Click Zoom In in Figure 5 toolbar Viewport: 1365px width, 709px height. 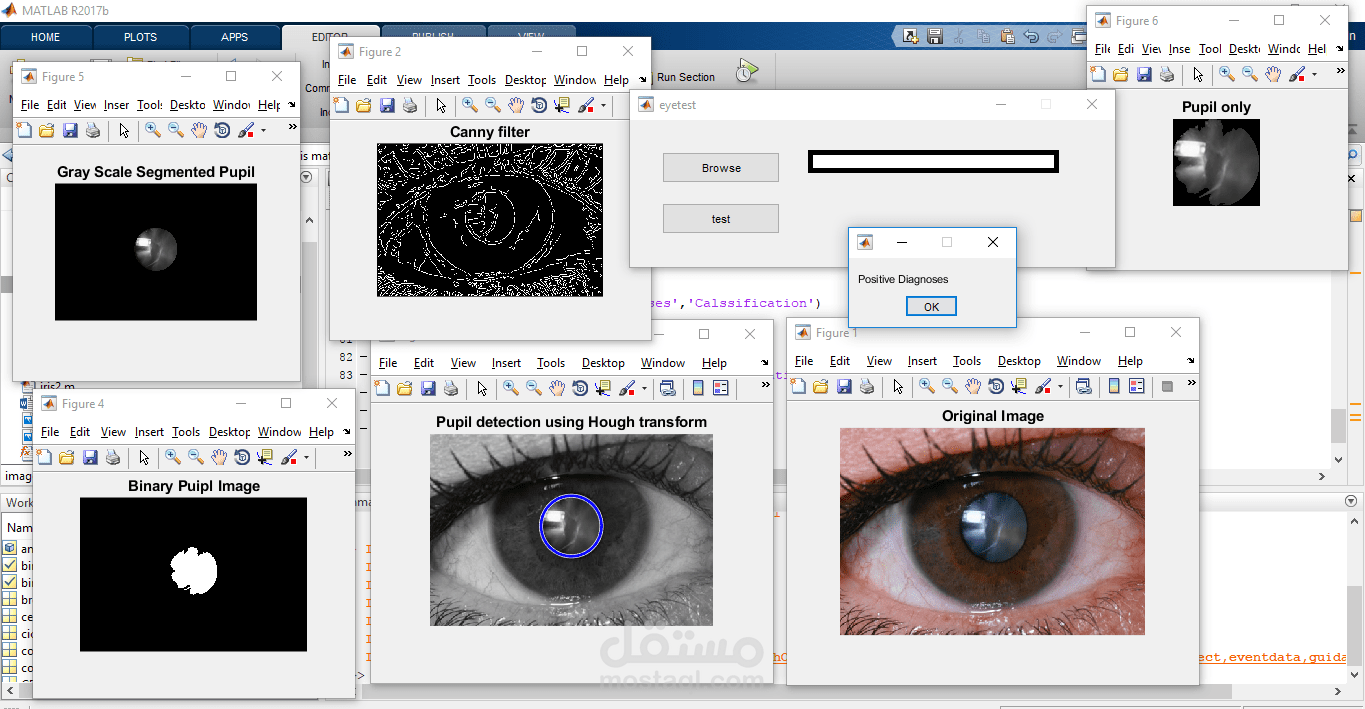pos(152,130)
